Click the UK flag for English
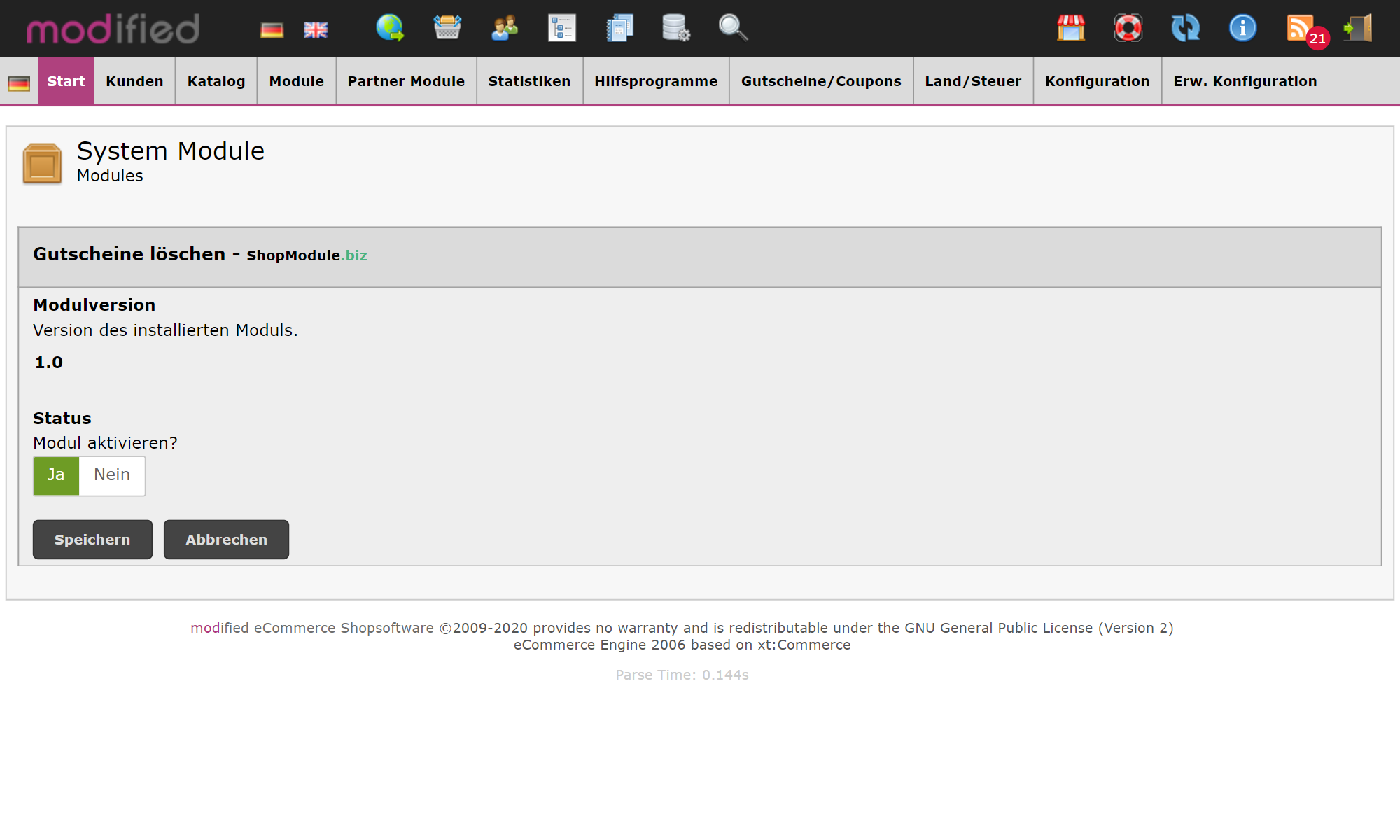The width and height of the screenshot is (1400, 840). [316, 30]
